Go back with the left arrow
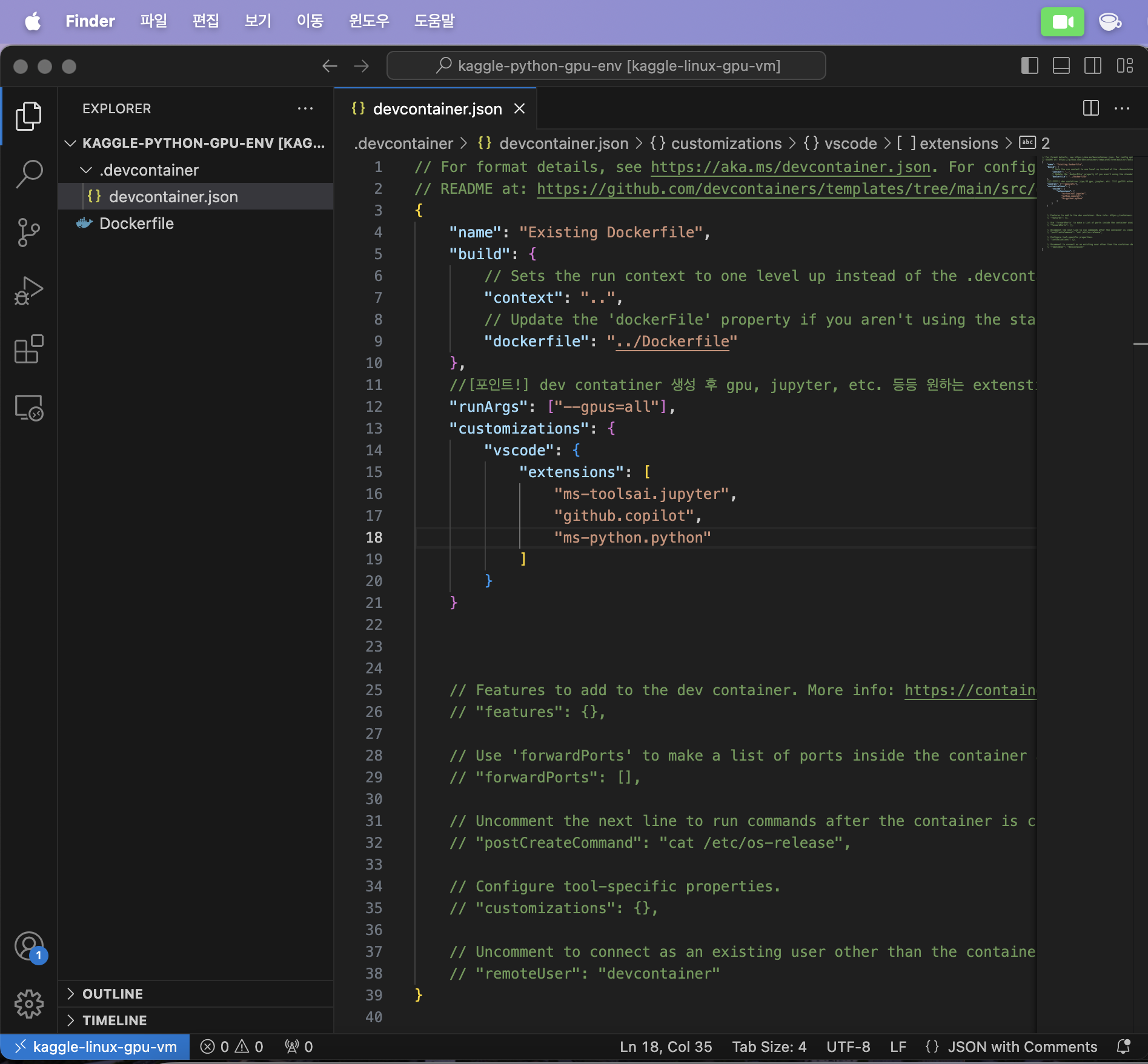The width and height of the screenshot is (1148, 1064). pyautogui.click(x=330, y=65)
